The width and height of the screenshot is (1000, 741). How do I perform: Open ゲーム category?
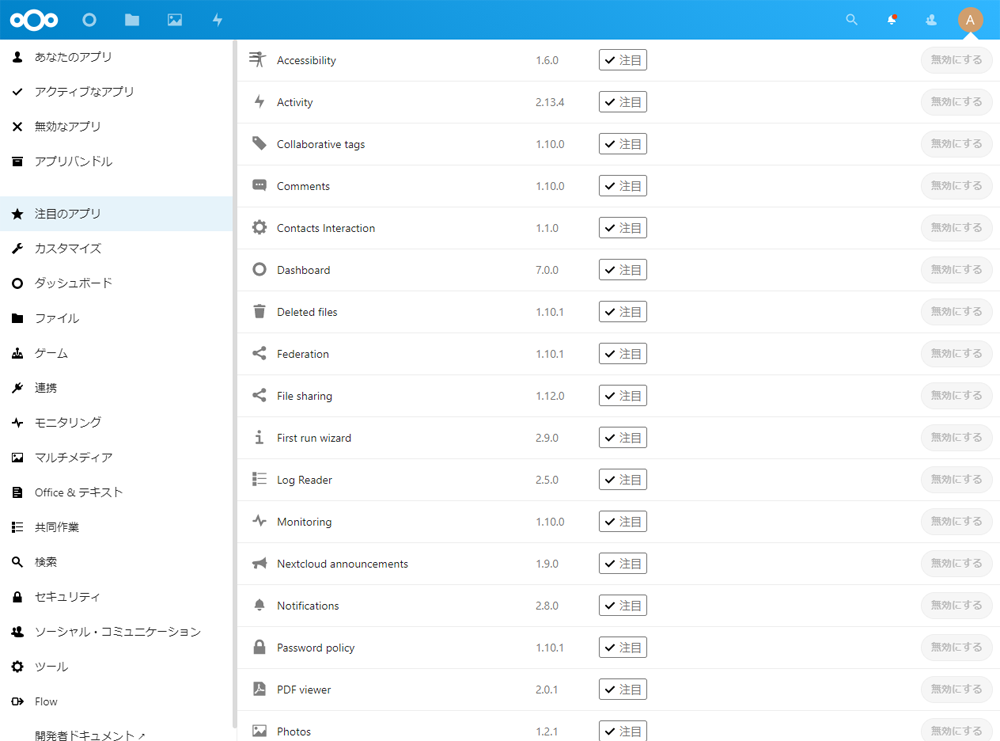(x=117, y=353)
